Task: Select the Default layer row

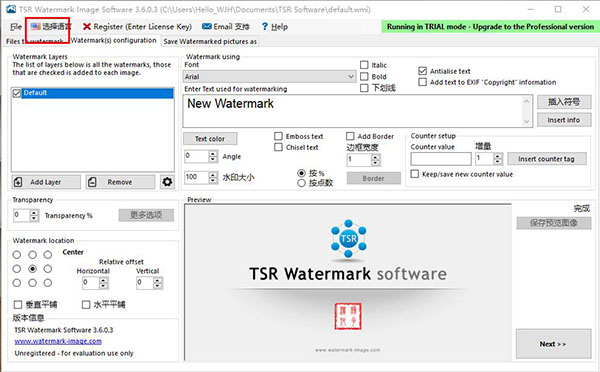Action: [x=93, y=93]
